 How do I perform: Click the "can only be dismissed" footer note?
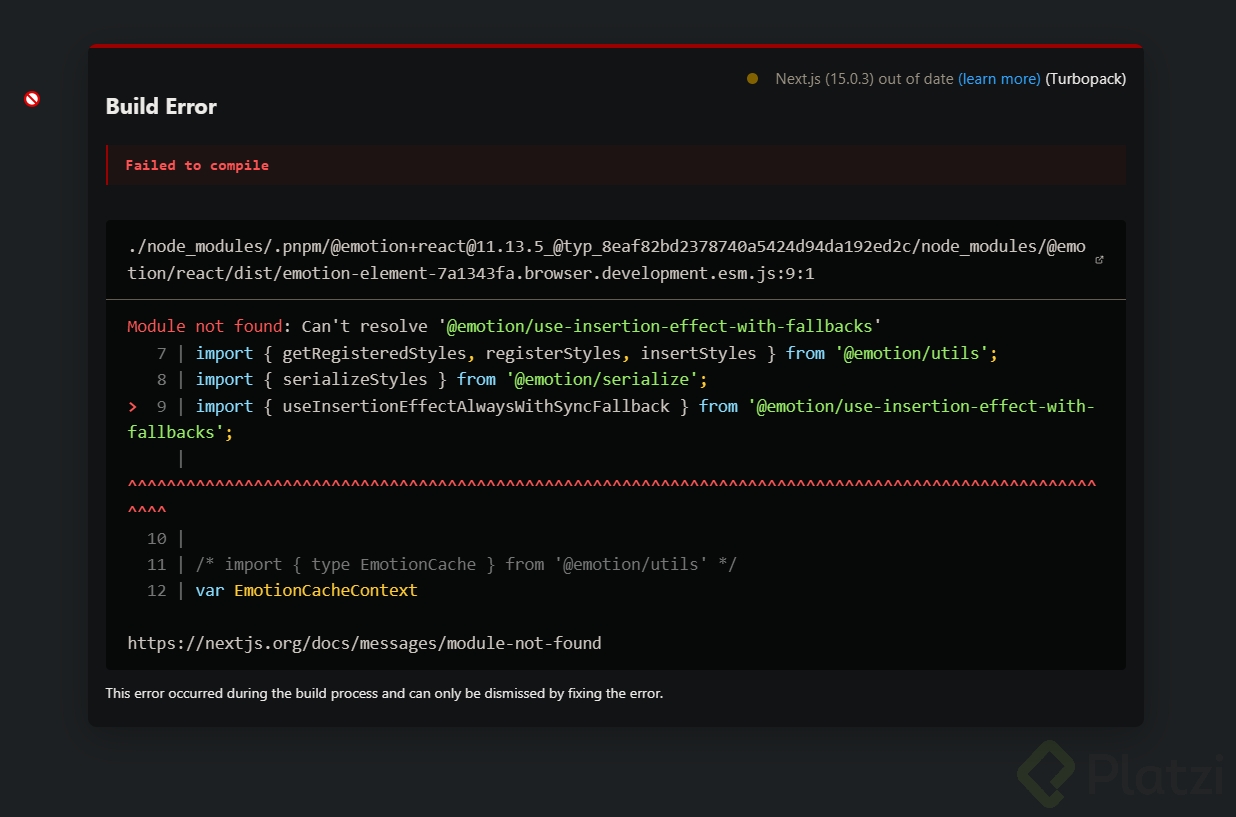(384, 693)
